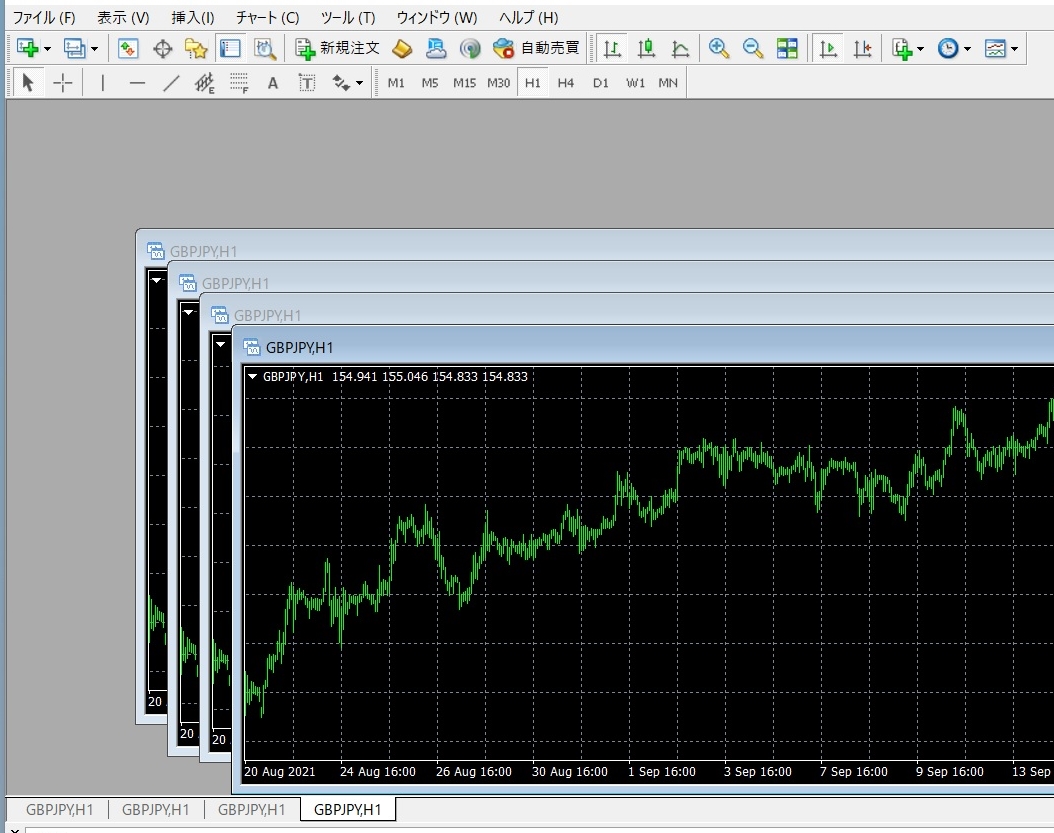Viewport: 1054px width, 833px height.
Task: Select the text label tool (A)
Action: (x=272, y=83)
